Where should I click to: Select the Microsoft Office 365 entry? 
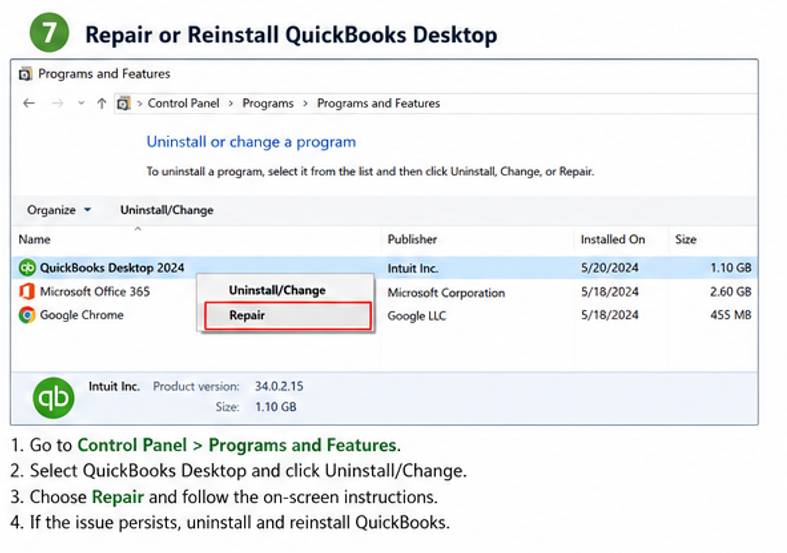pyautogui.click(x=95, y=292)
